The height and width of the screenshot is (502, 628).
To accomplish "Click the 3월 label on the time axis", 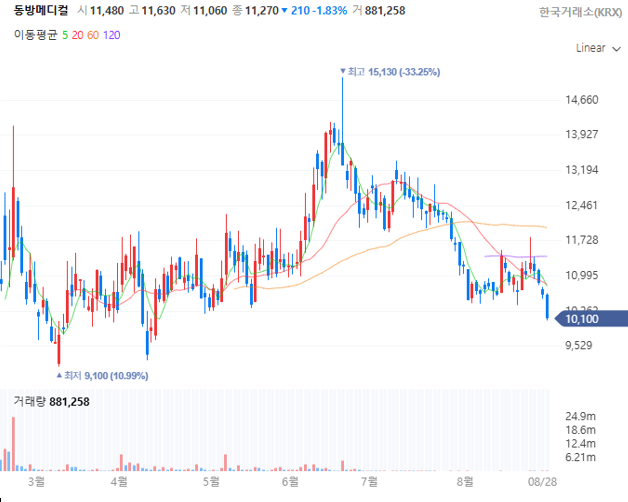I will (x=38, y=481).
